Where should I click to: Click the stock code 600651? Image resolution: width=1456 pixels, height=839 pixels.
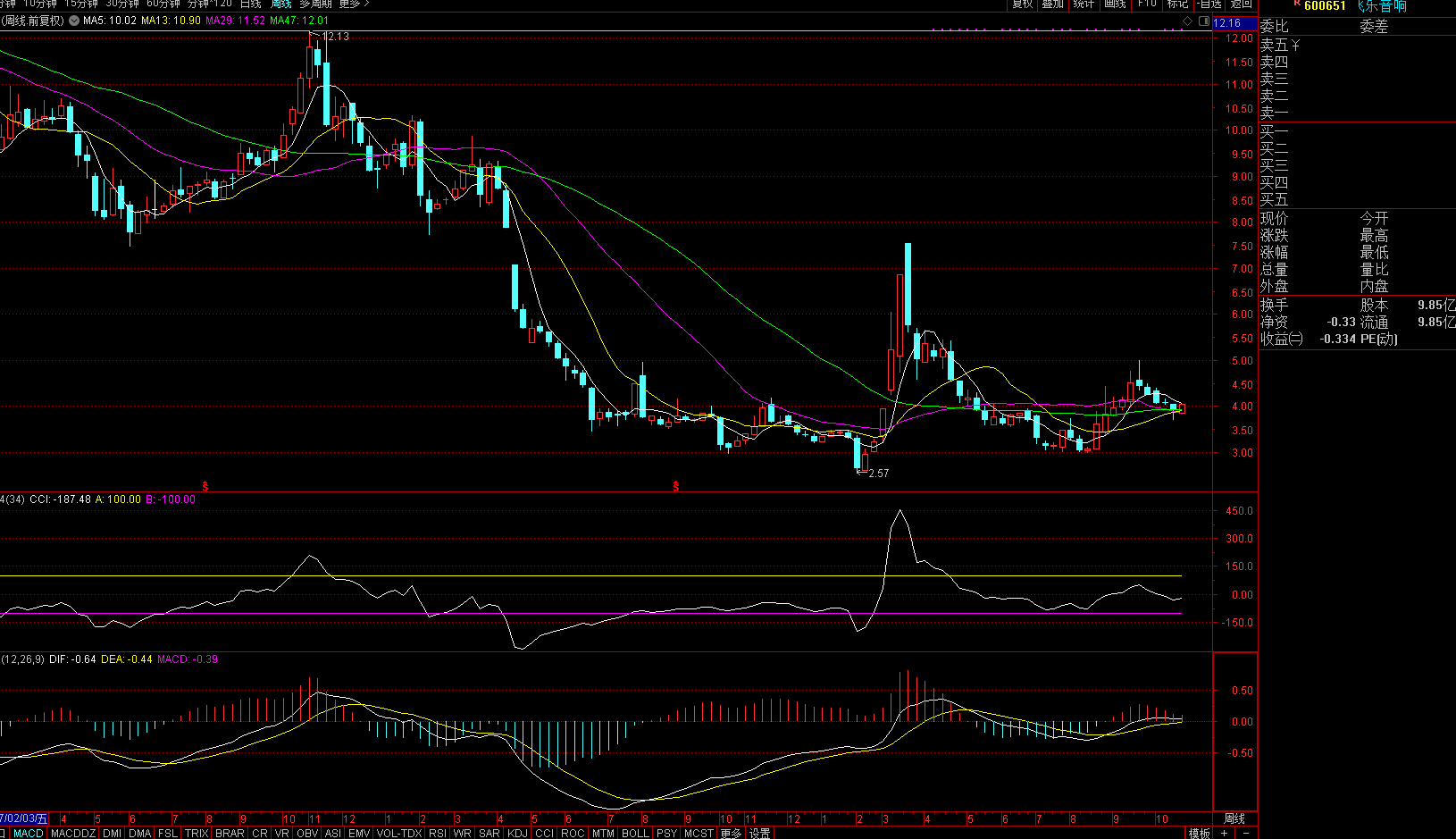click(1325, 6)
